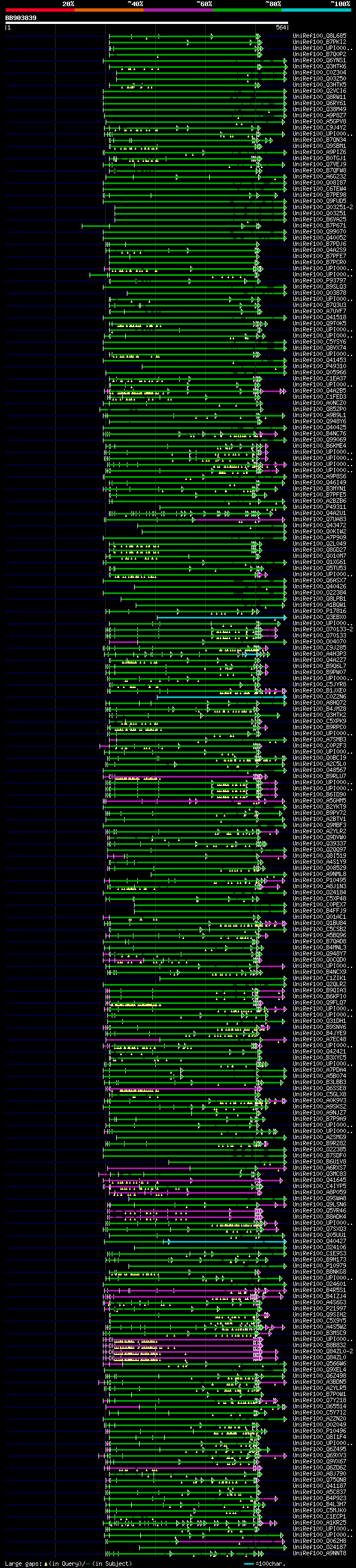The height and width of the screenshot is (1568, 356).
Task: Click the query end position 564
Action: [280, 27]
